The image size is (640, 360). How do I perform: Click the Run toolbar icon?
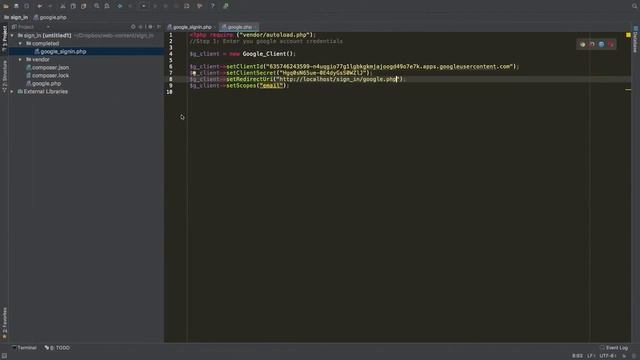[x=155, y=6]
